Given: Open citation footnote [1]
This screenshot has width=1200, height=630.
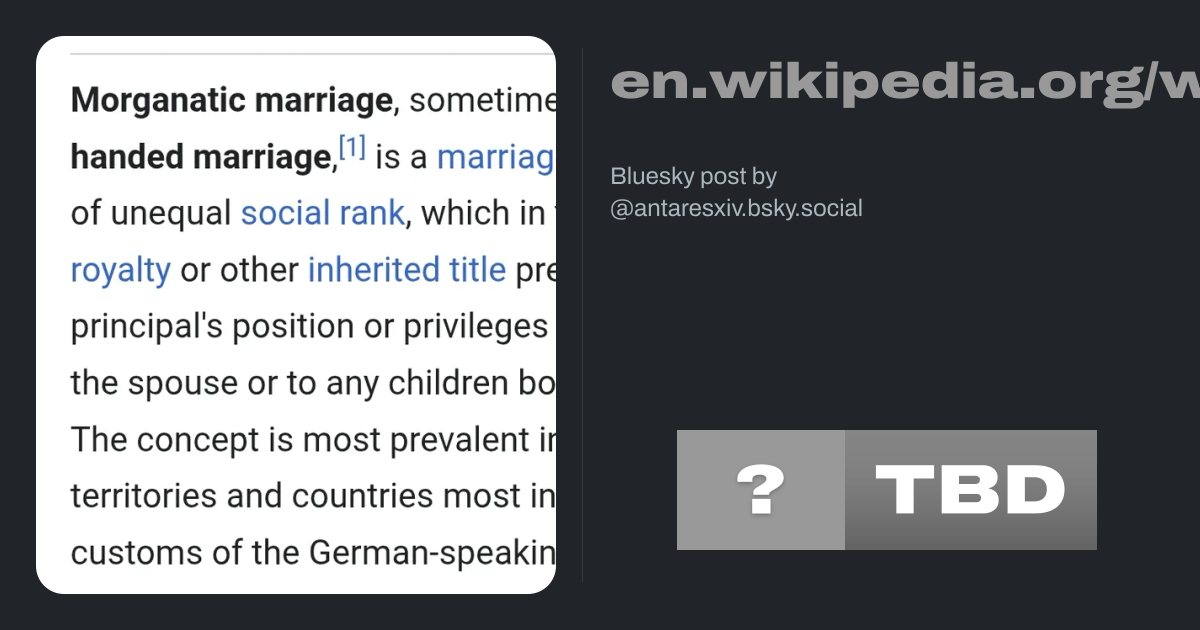Looking at the screenshot, I should (x=352, y=150).
